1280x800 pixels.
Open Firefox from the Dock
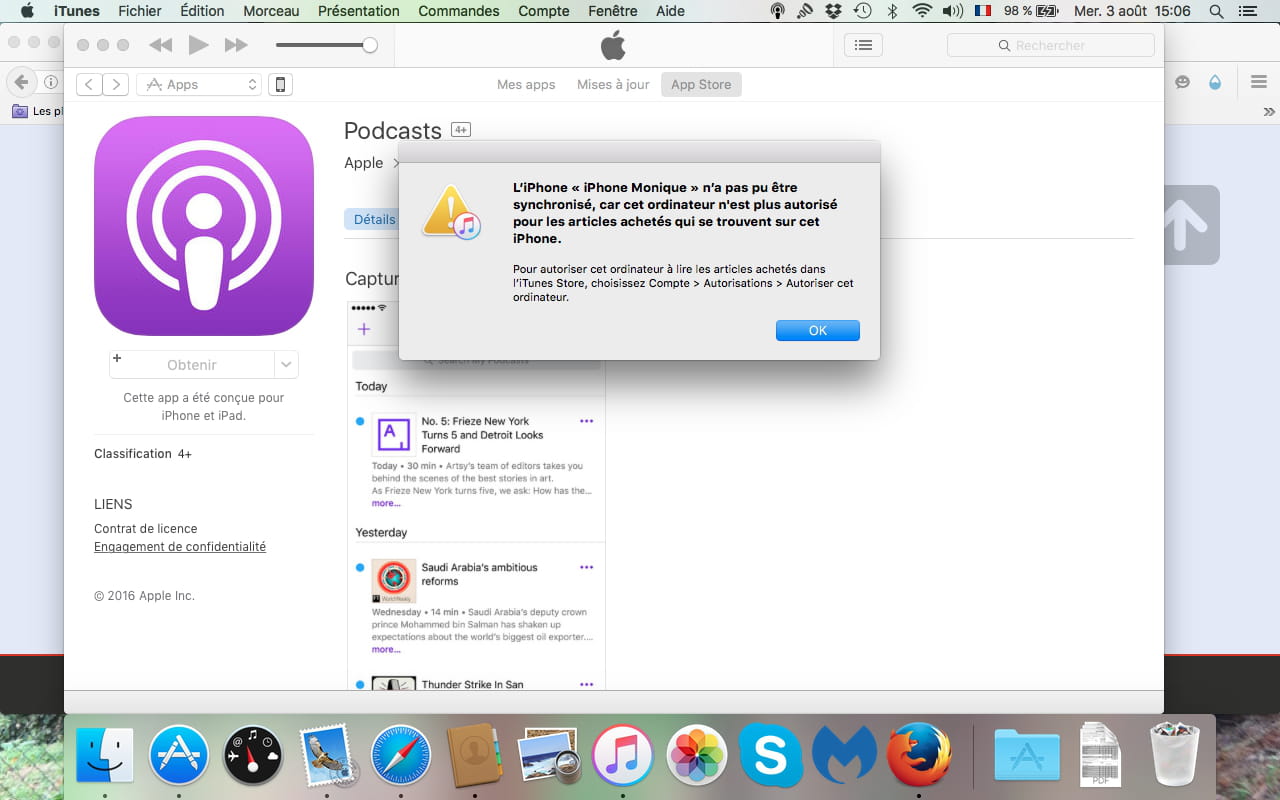coord(918,755)
